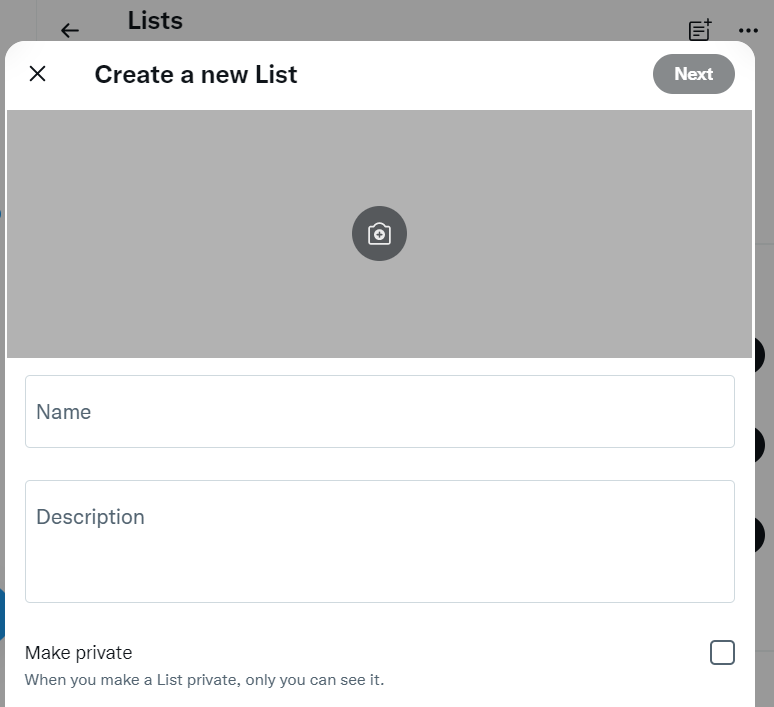Click the camera icon to add banner photo

[379, 234]
